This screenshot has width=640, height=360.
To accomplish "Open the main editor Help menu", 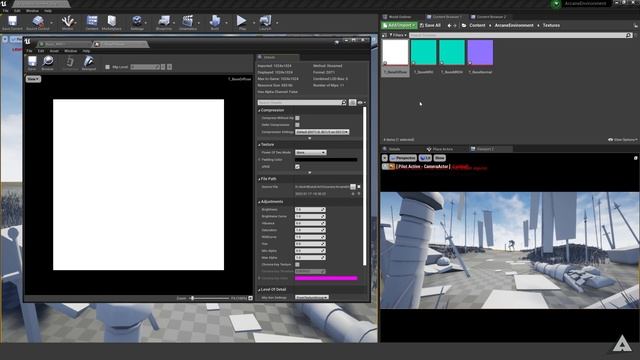I will point(48,11).
